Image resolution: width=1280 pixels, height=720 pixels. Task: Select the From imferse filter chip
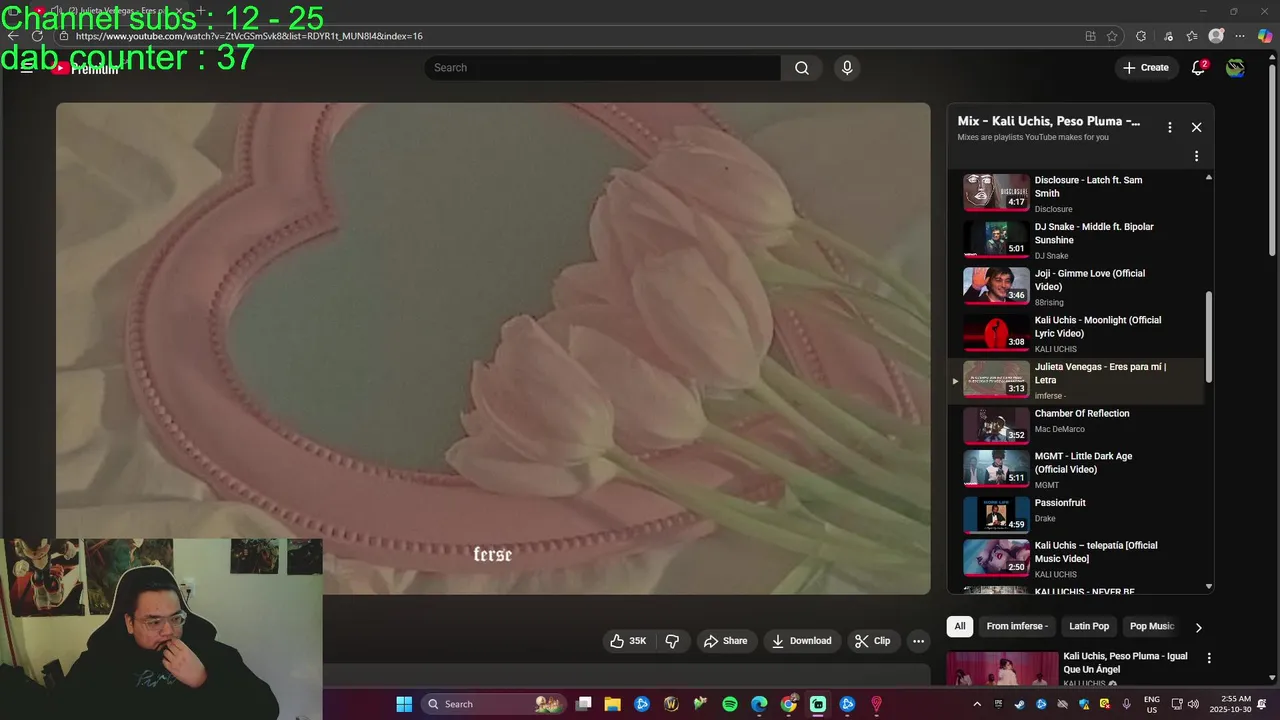1017,626
